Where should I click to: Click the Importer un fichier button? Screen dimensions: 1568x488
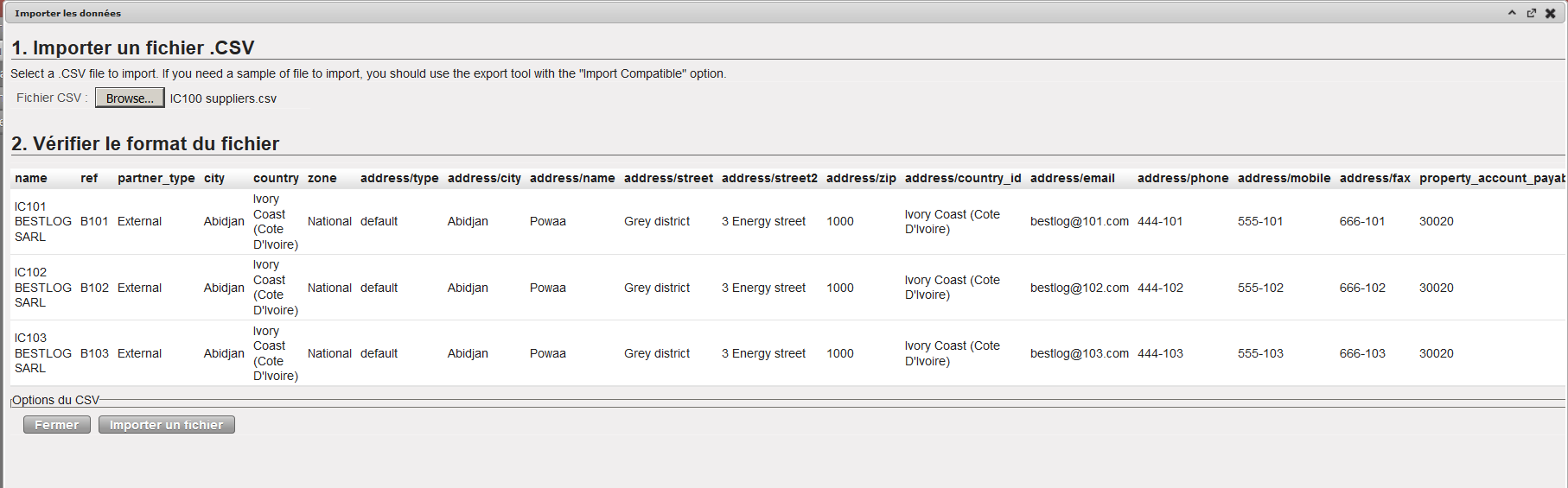tap(166, 425)
